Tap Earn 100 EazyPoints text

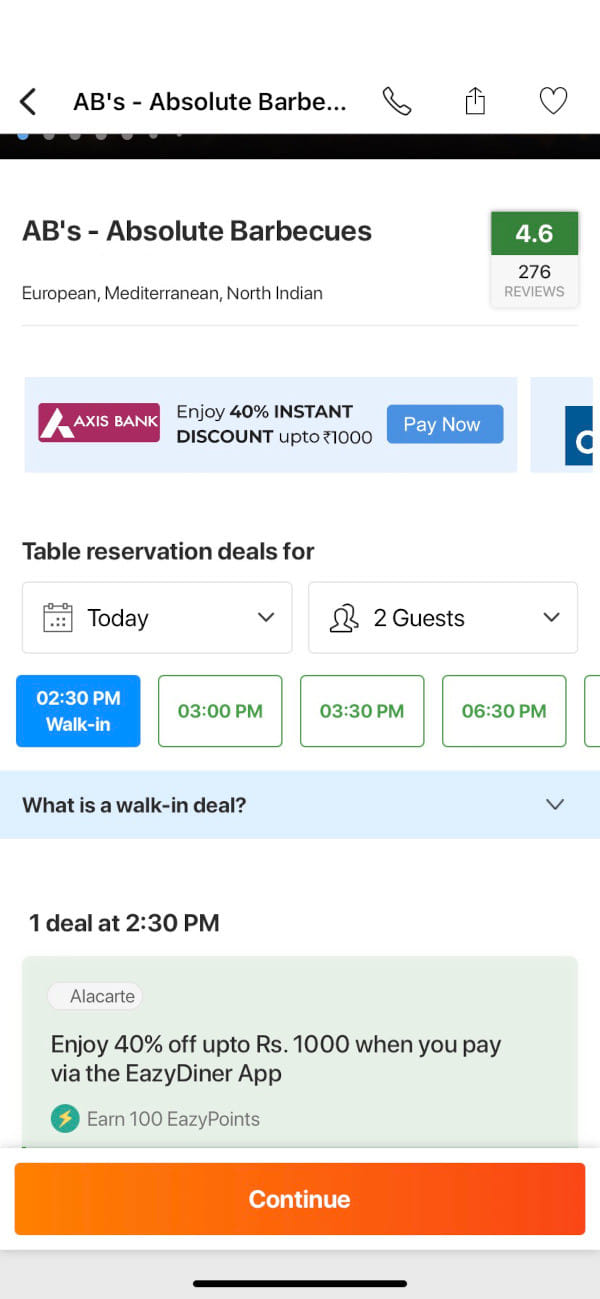click(x=173, y=1119)
